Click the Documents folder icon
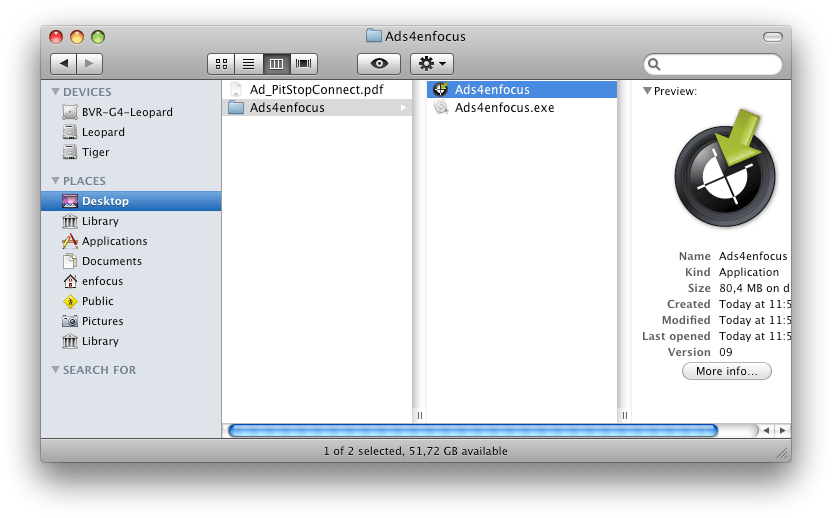Viewport: 832px width, 518px height. pyautogui.click(x=70, y=261)
